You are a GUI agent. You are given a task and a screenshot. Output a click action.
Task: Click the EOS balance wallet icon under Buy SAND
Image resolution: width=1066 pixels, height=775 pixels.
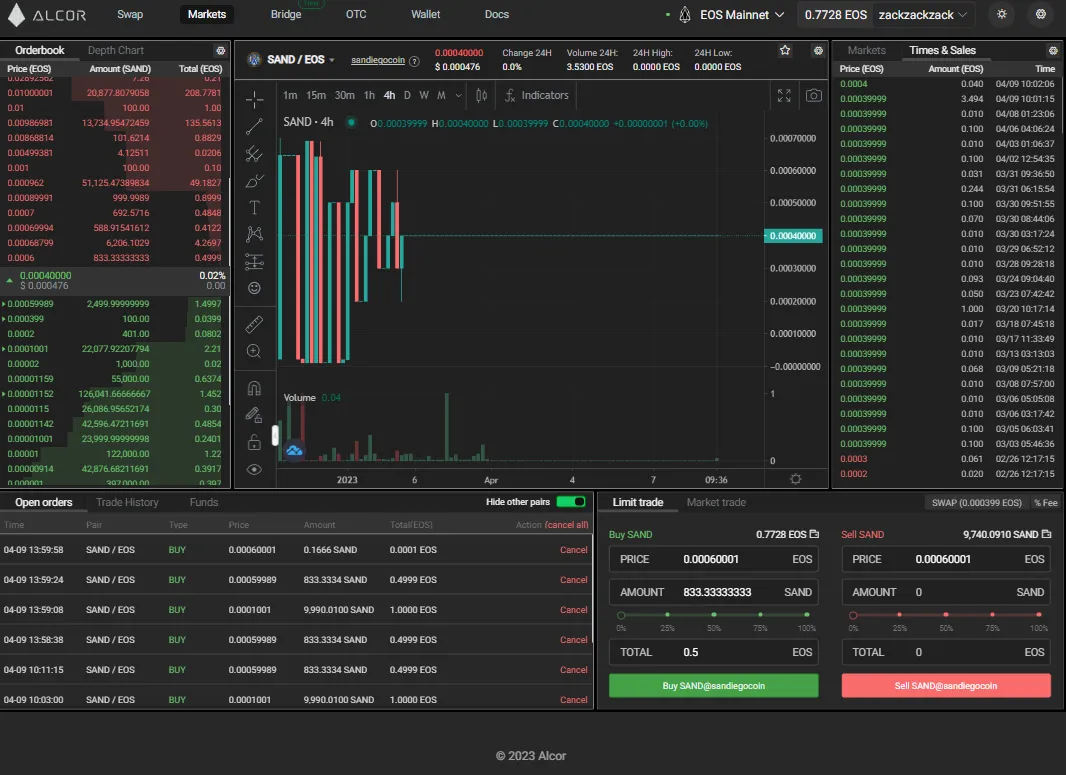pyautogui.click(x=814, y=534)
